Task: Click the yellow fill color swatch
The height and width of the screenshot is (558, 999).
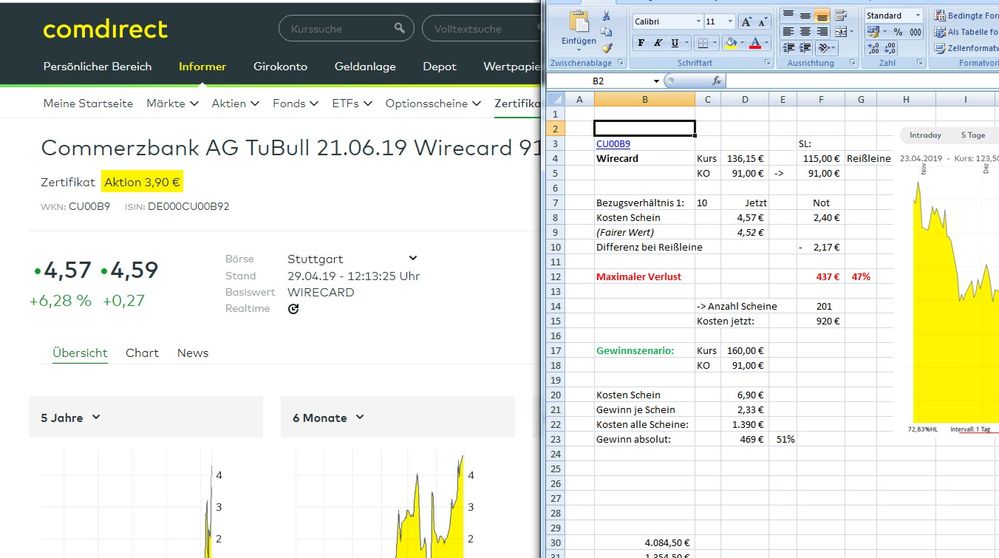Action: pos(730,43)
